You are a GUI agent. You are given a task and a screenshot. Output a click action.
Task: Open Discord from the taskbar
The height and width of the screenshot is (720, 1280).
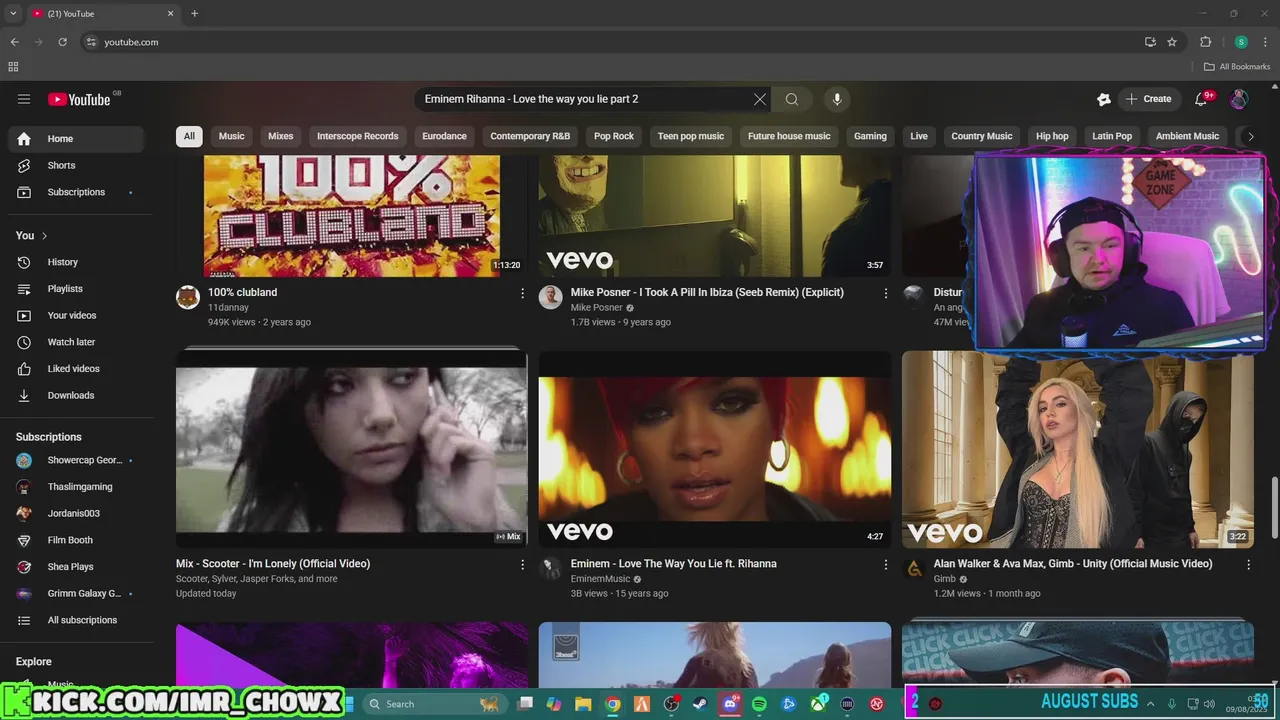pyautogui.click(x=731, y=704)
